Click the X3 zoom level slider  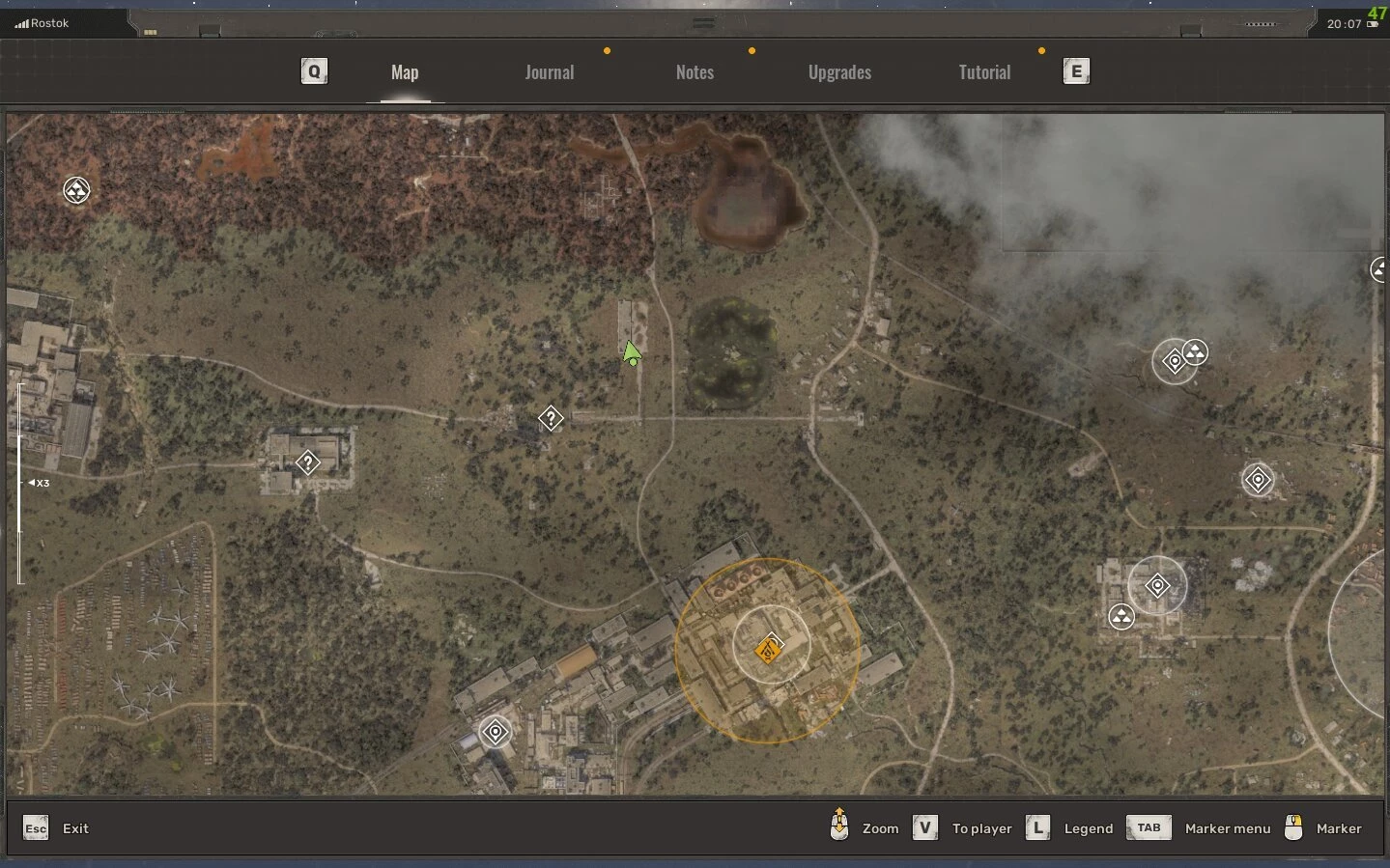[x=20, y=483]
